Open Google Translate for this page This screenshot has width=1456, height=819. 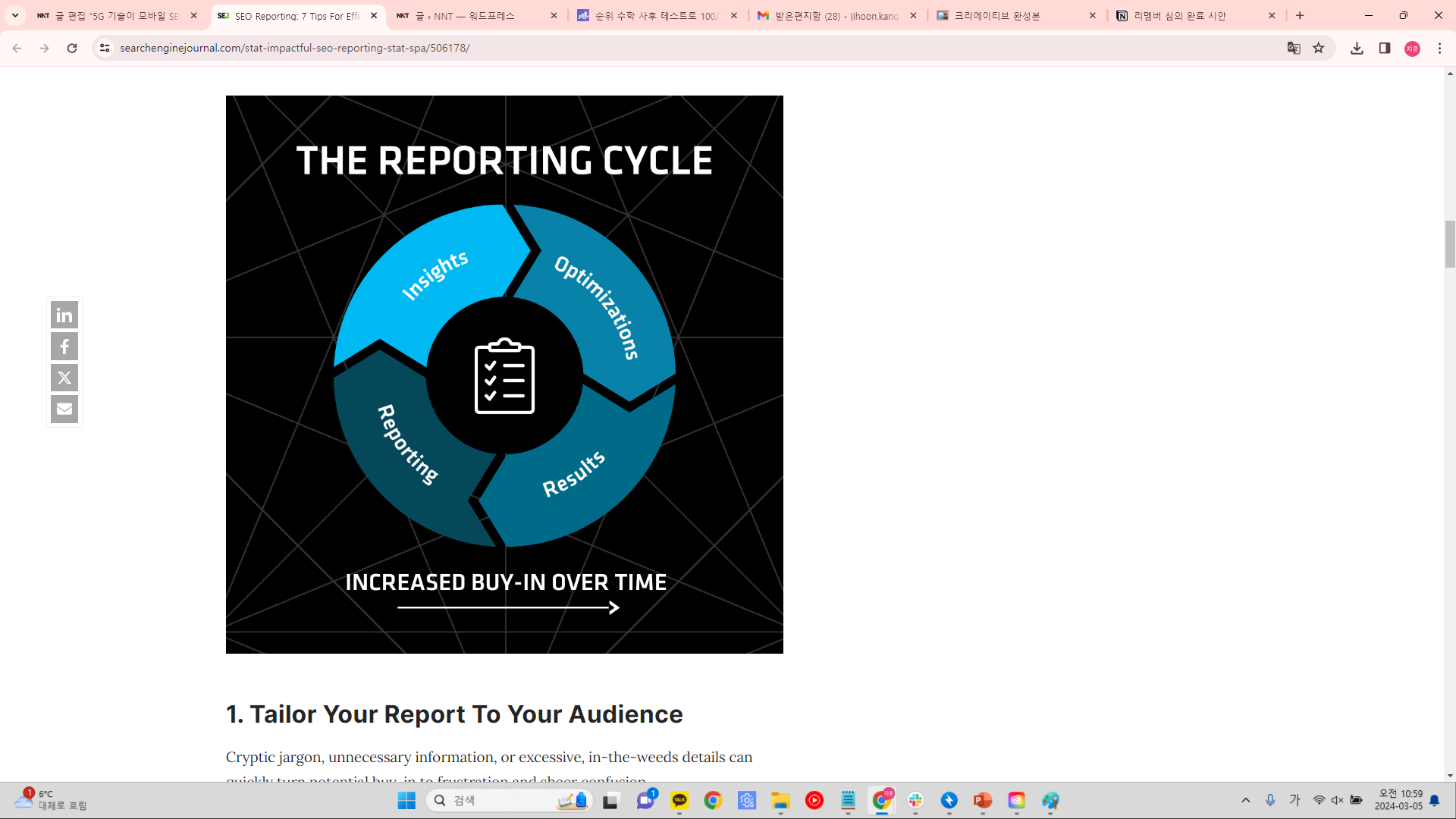click(1294, 48)
